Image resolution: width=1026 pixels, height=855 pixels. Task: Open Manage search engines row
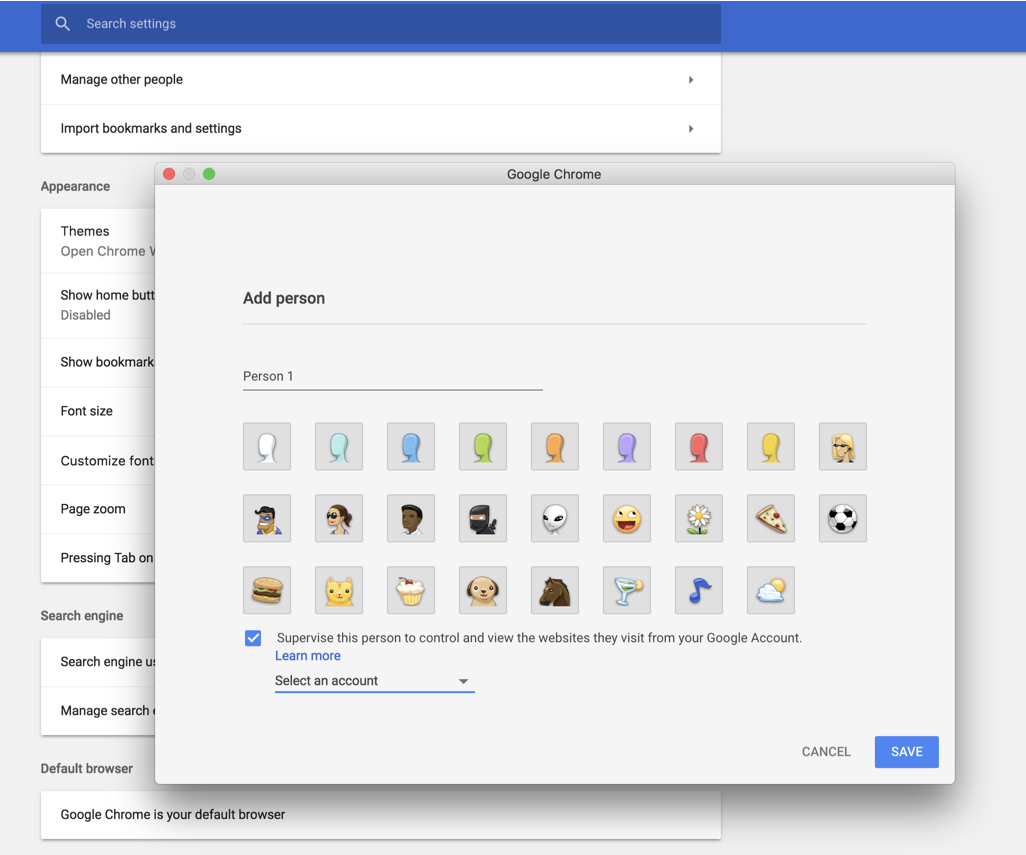98,710
